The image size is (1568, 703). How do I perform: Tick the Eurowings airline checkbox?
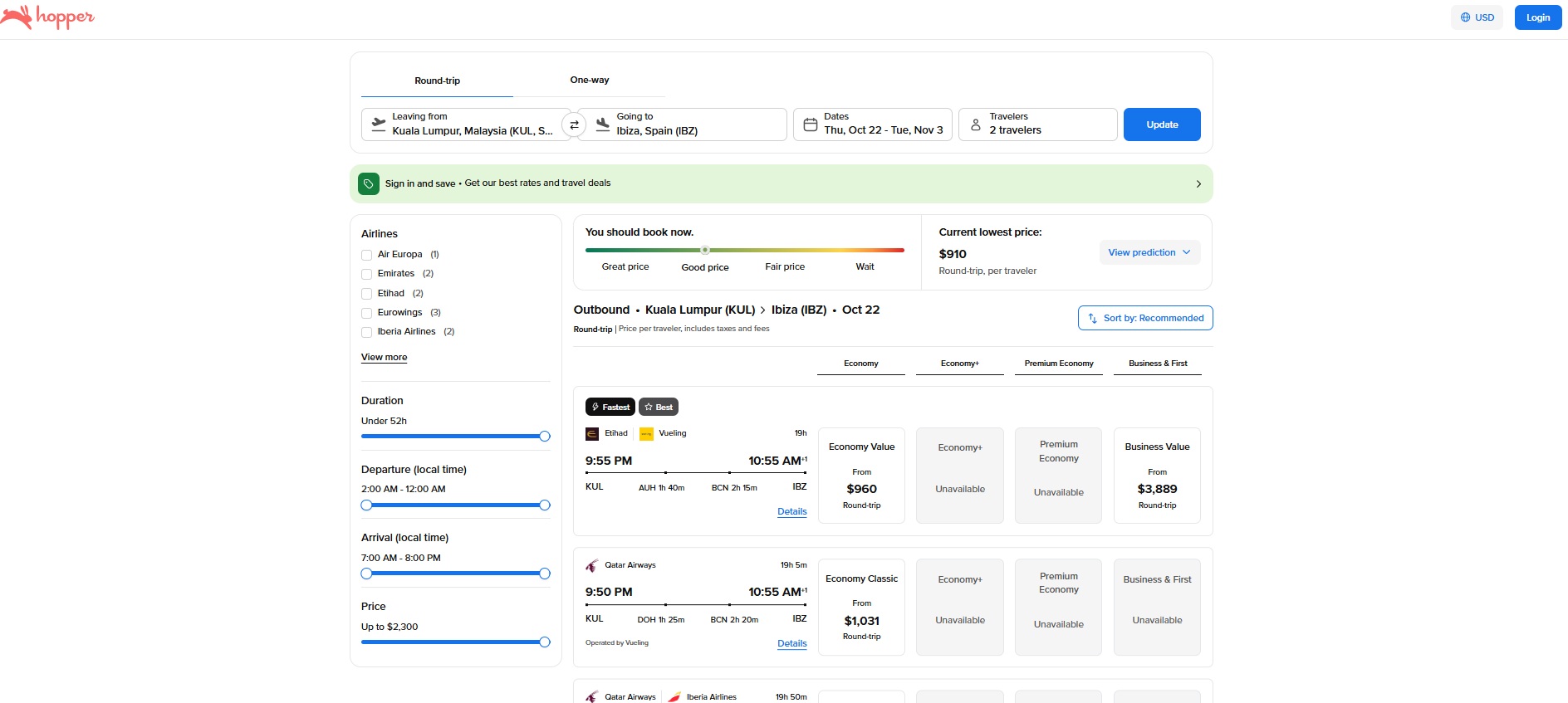[366, 313]
